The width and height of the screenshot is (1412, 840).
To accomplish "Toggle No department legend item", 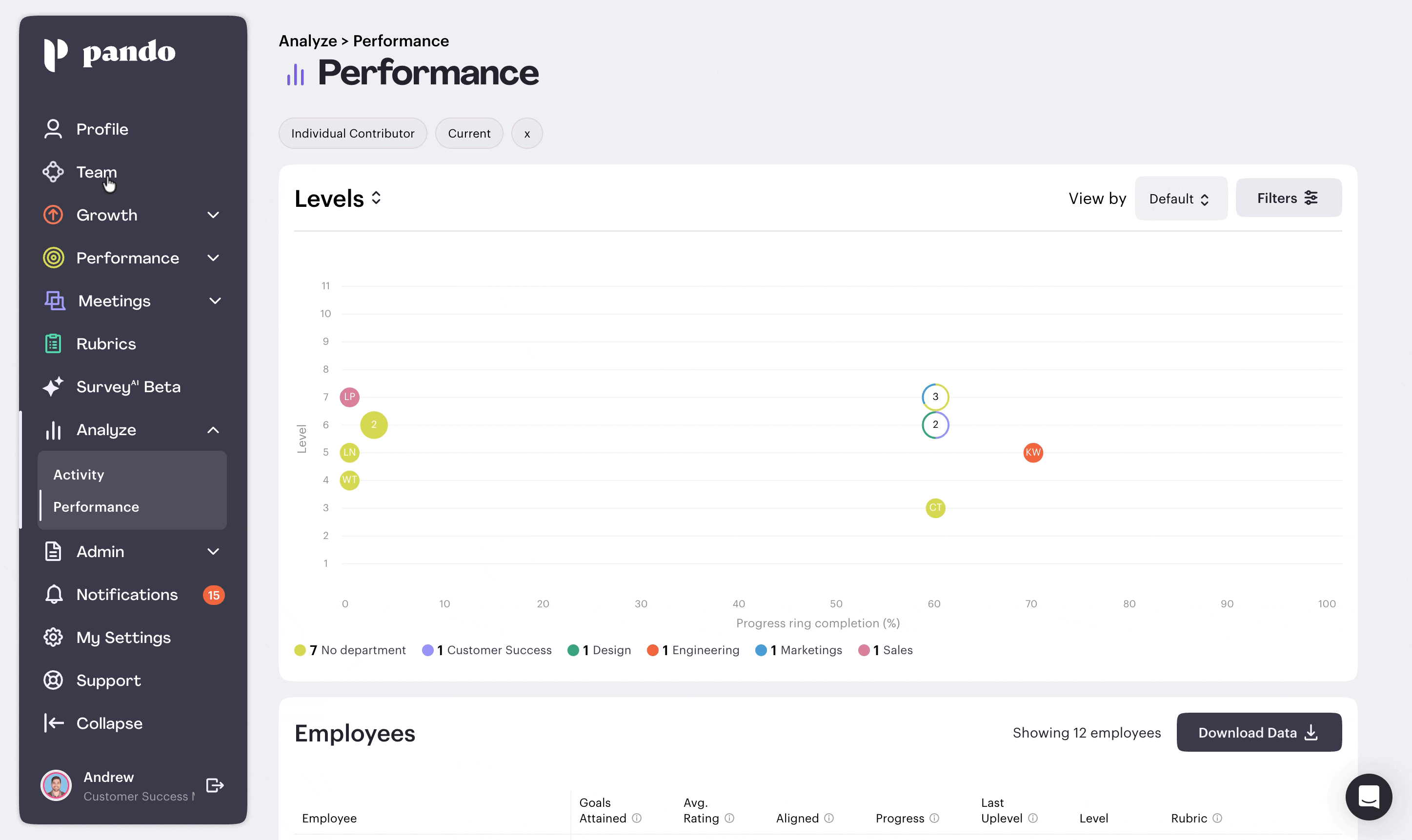I will click(350, 650).
